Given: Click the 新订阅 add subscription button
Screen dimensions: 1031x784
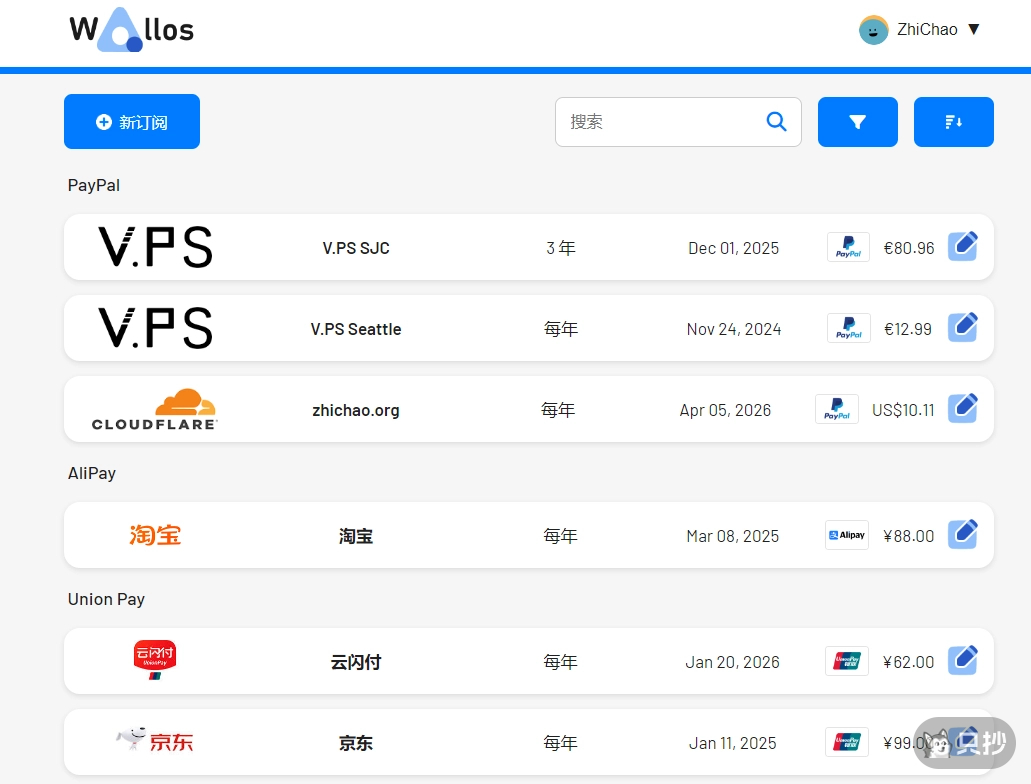Looking at the screenshot, I should click(x=132, y=122).
